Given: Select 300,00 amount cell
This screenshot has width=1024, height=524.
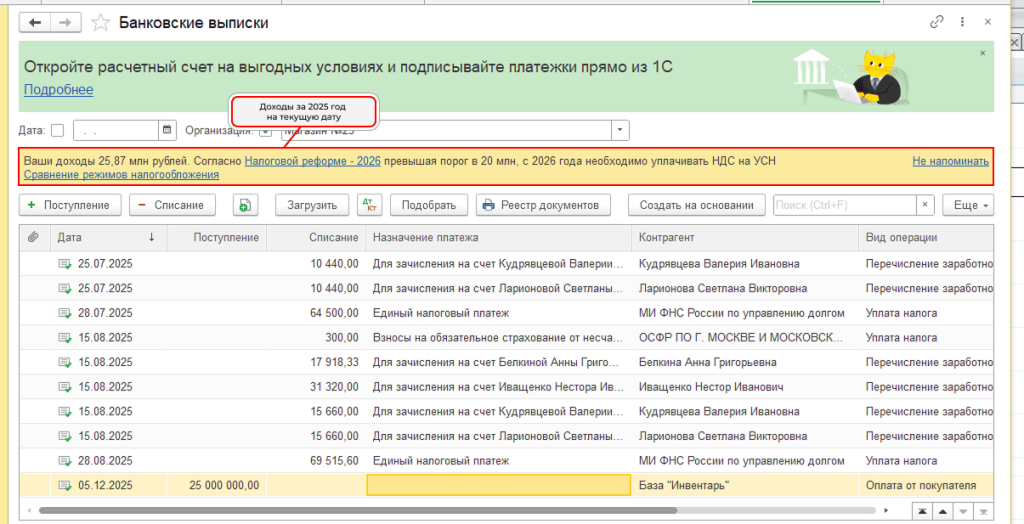Looking at the screenshot, I should point(316,338).
